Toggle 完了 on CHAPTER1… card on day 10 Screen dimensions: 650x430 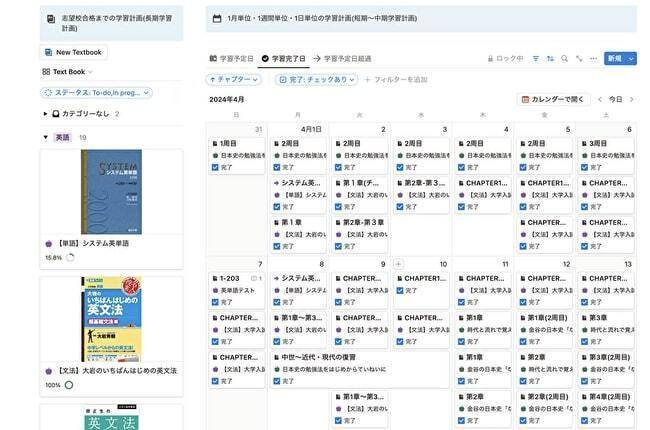[400, 291]
